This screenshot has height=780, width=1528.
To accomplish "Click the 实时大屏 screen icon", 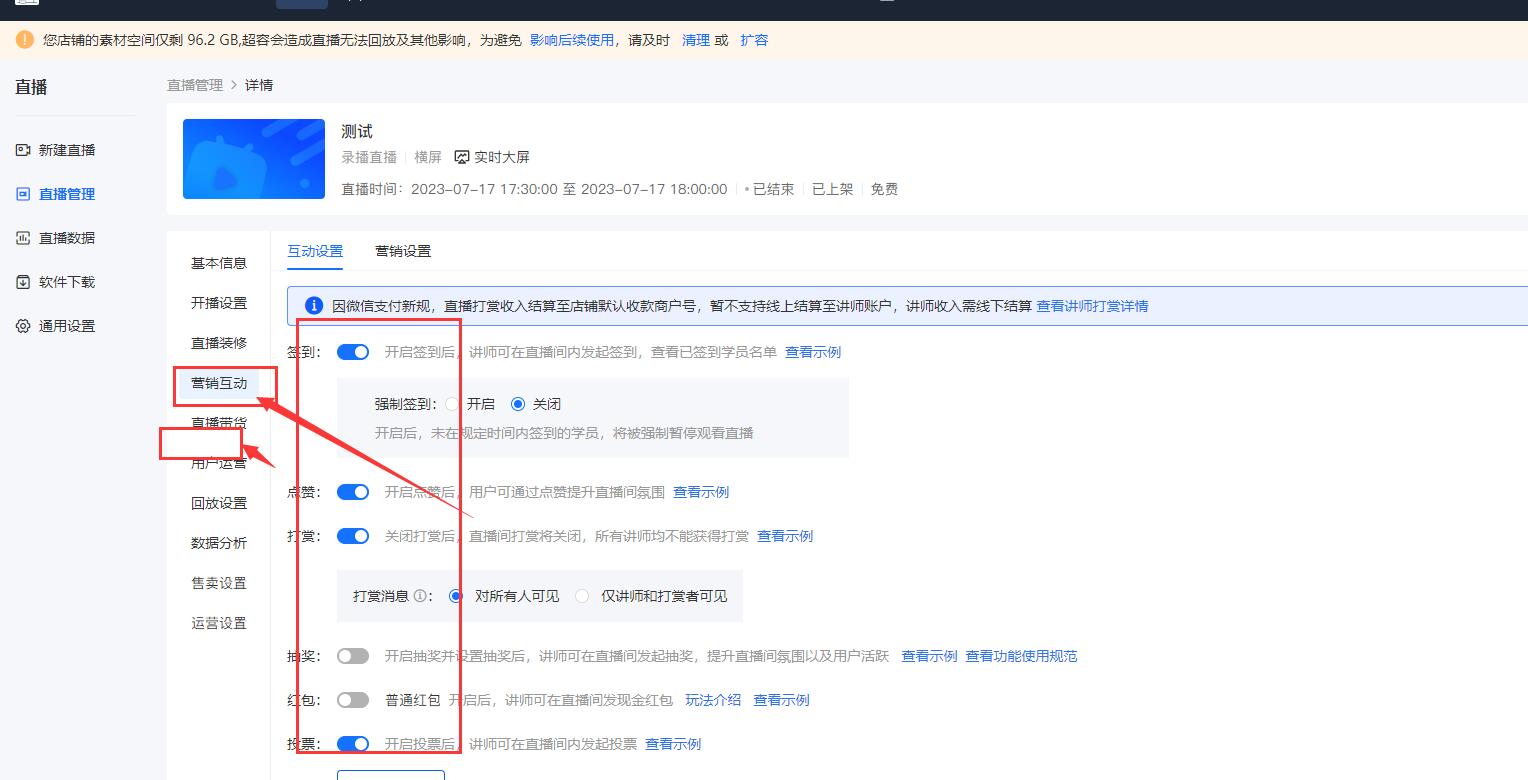I will click(x=461, y=156).
